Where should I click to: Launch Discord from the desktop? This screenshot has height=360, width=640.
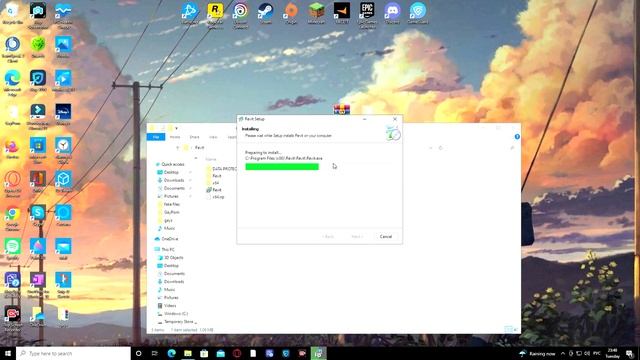[392, 13]
